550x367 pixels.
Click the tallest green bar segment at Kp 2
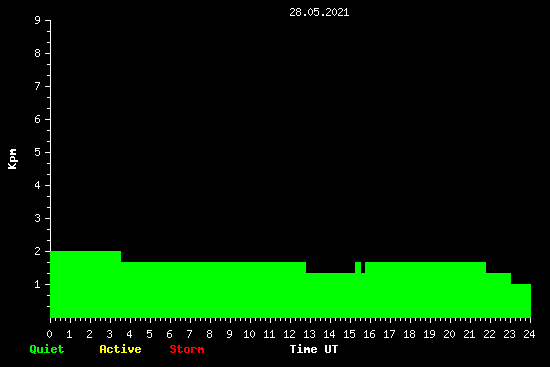86,284
